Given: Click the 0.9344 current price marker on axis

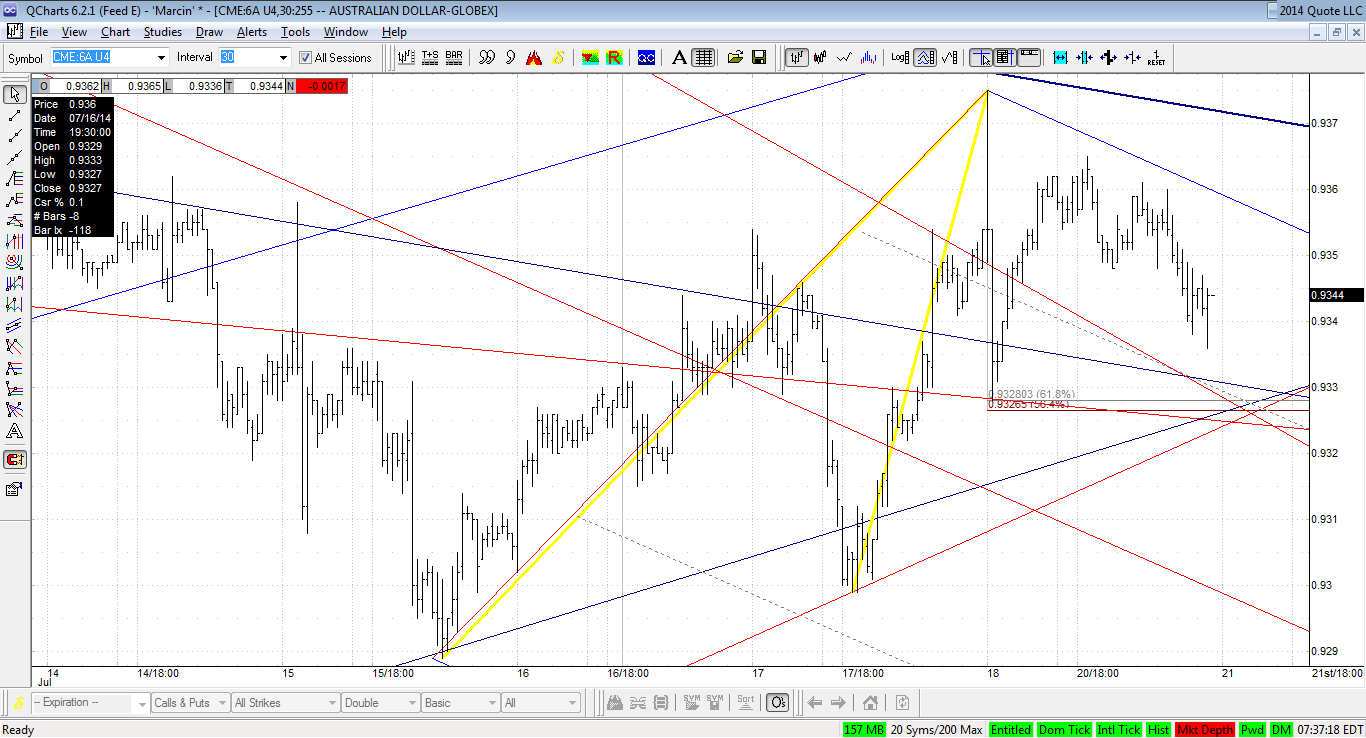Looking at the screenshot, I should click(1335, 295).
